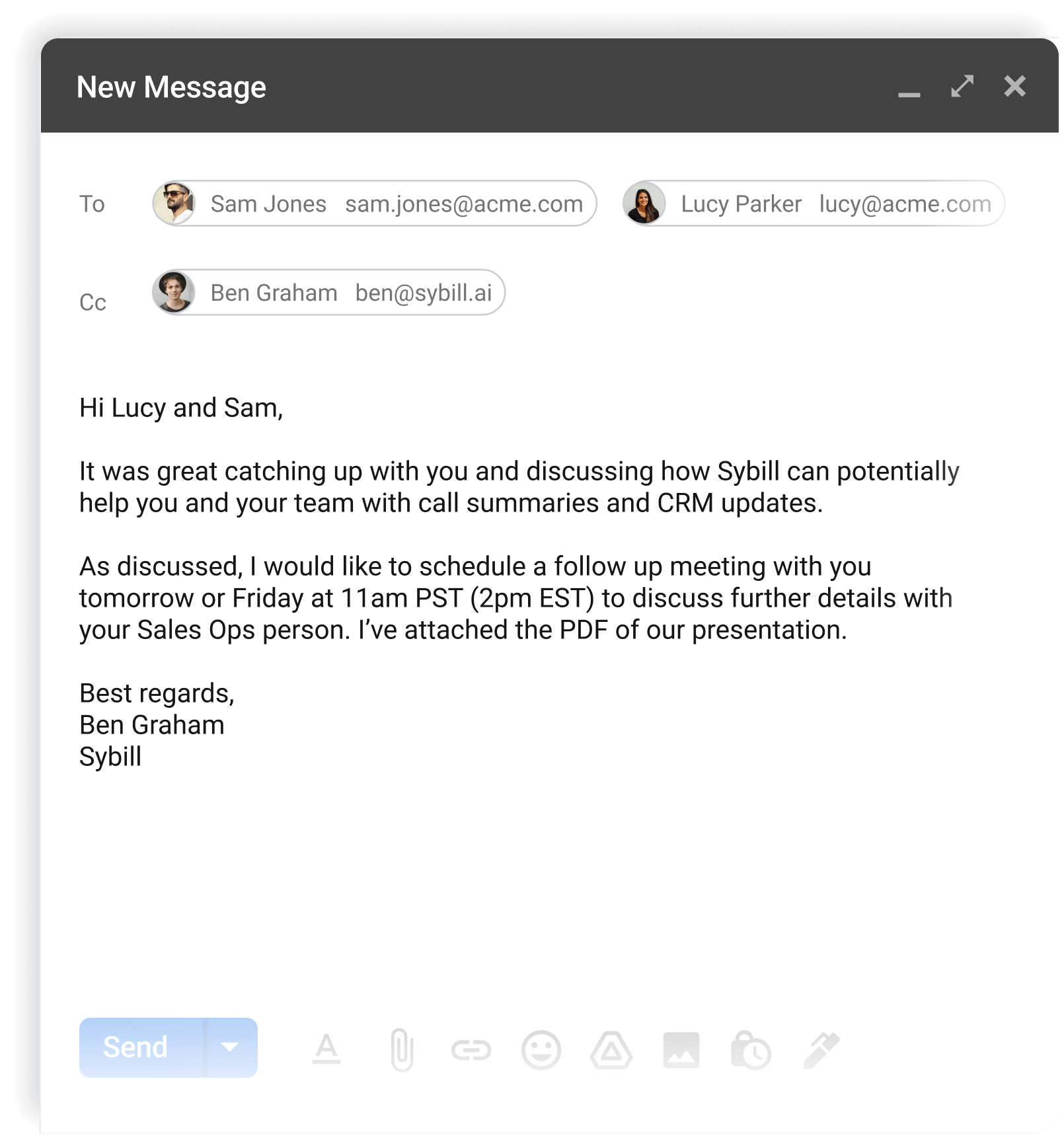1064x1142 pixels.
Task: Expand compose window to full screen
Action: pyautogui.click(x=962, y=86)
